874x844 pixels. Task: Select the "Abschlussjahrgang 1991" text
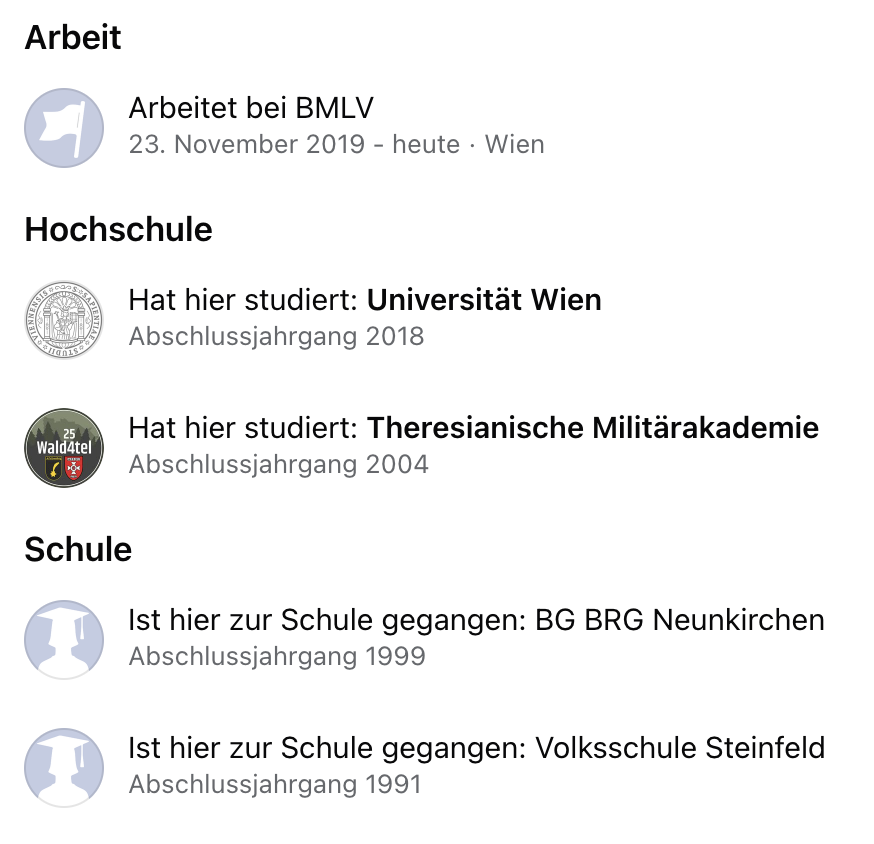click(x=275, y=784)
